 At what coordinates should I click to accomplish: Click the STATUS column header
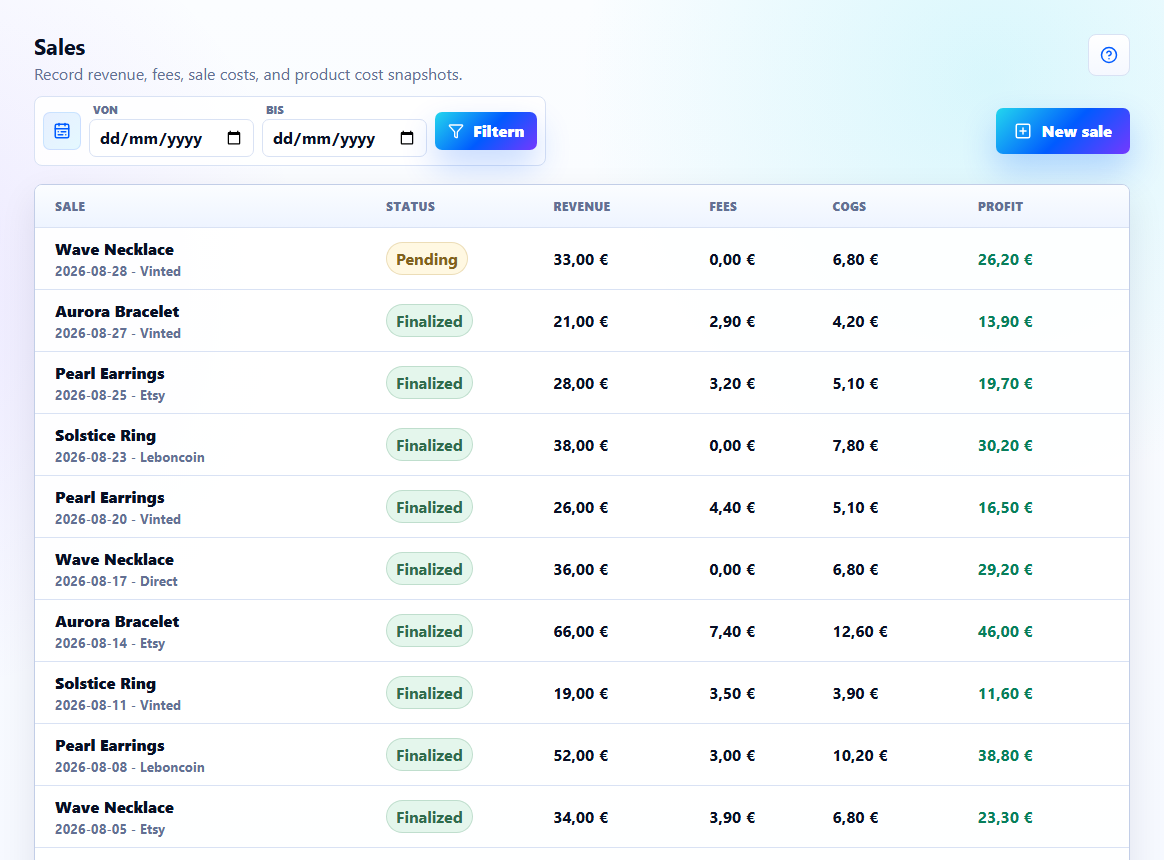pyautogui.click(x=411, y=206)
